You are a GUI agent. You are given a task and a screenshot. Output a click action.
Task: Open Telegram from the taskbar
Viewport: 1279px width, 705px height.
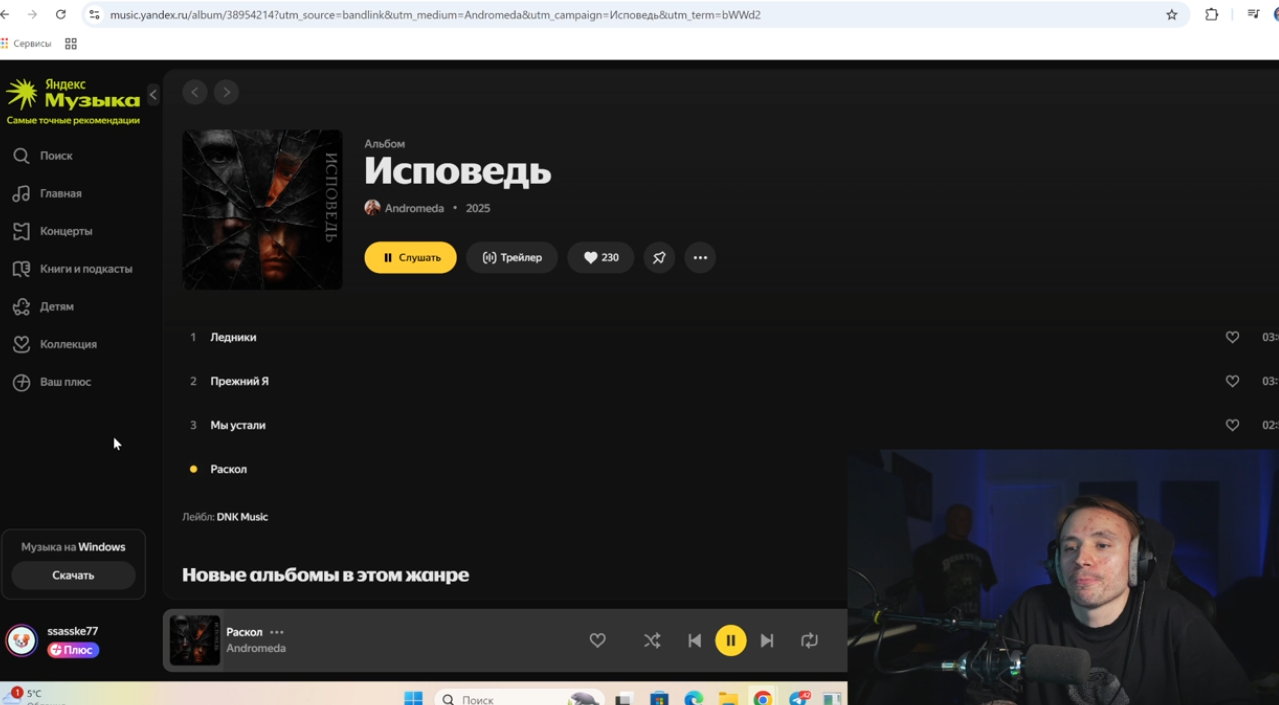click(798, 698)
